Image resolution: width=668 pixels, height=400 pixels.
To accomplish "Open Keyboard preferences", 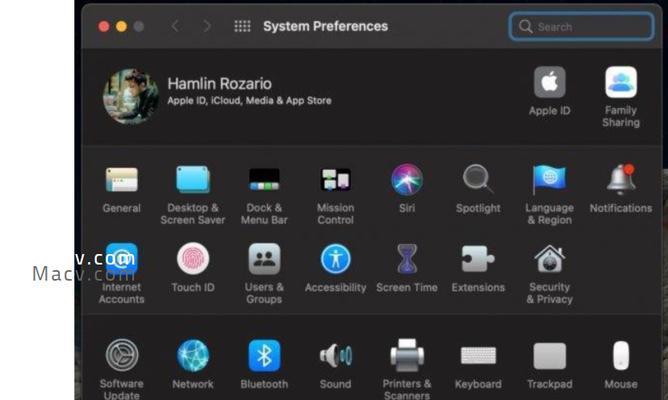I will tap(478, 355).
